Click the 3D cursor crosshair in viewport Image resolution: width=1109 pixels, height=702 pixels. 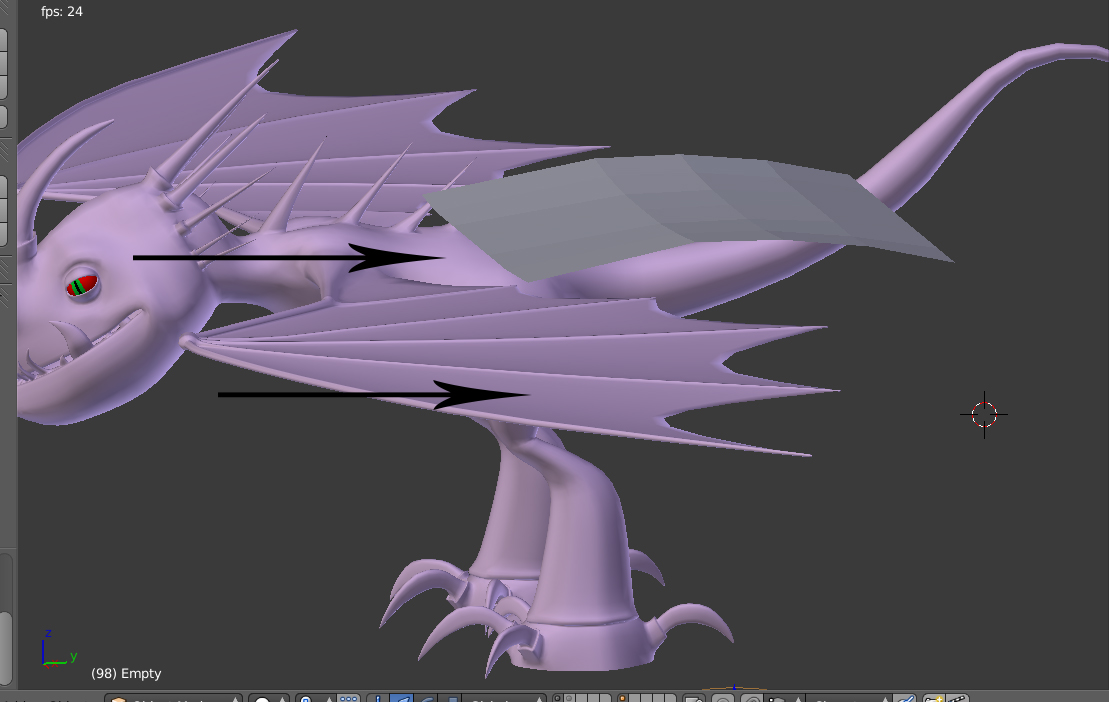[984, 414]
